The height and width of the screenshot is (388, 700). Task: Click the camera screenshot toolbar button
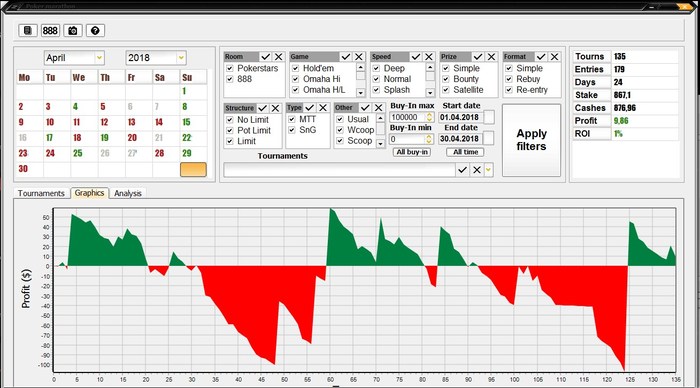(73, 30)
